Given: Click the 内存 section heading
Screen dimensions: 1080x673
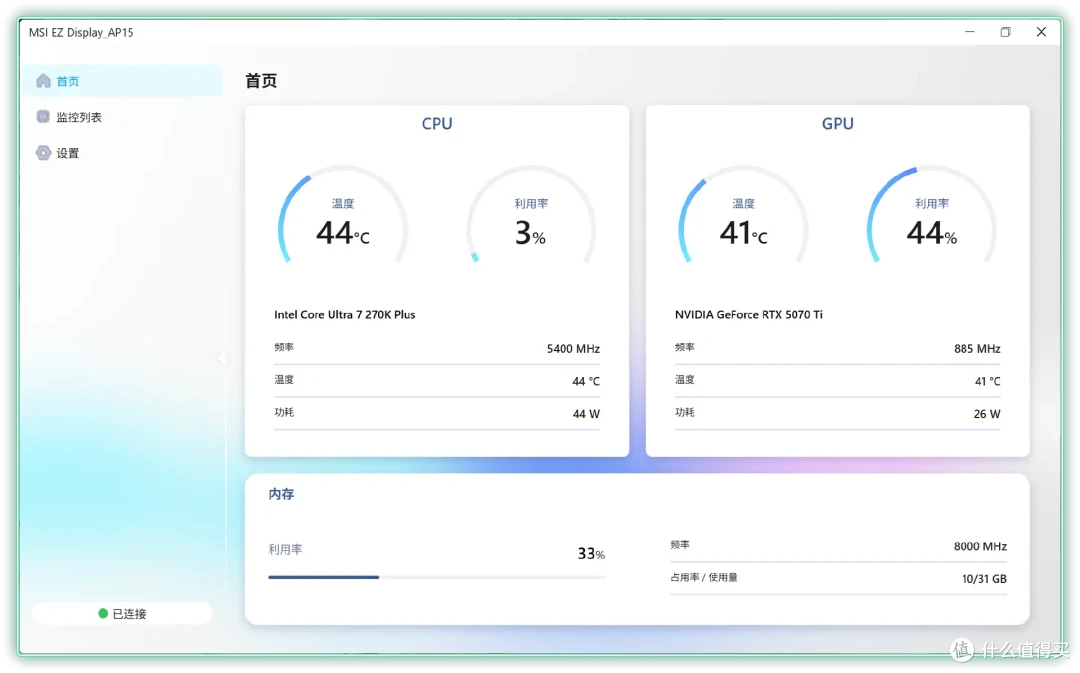Looking at the screenshot, I should (x=281, y=494).
